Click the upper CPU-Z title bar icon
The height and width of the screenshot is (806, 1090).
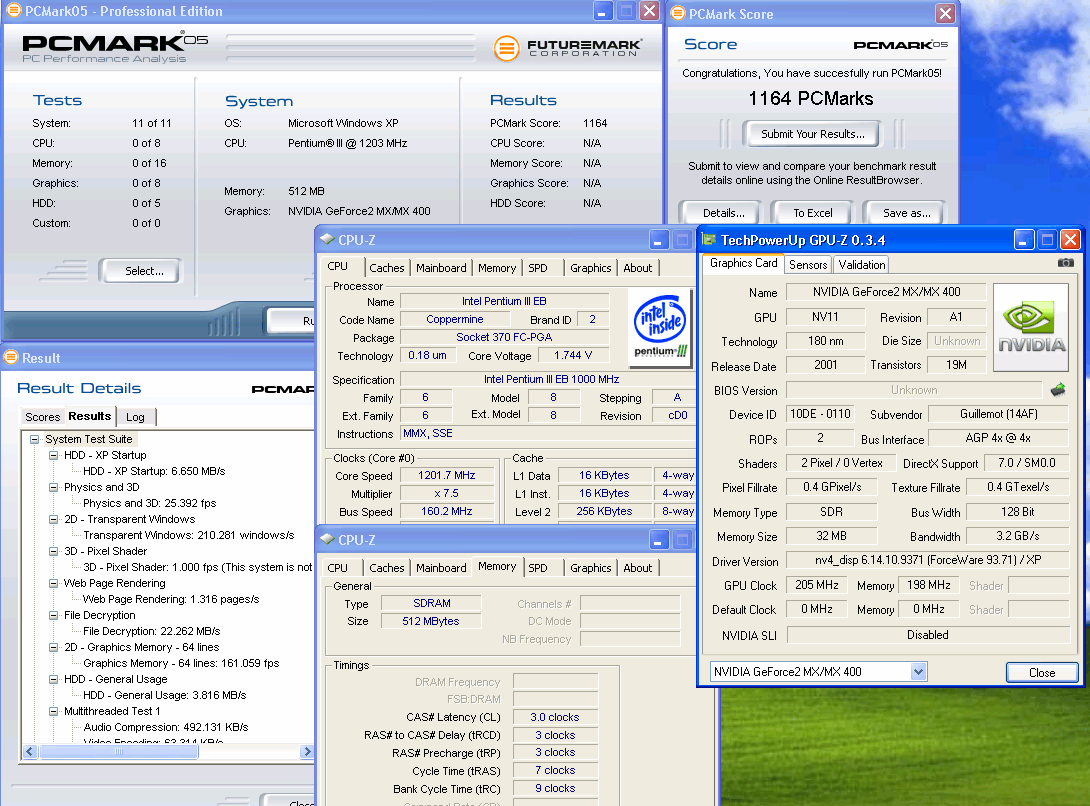[x=327, y=239]
